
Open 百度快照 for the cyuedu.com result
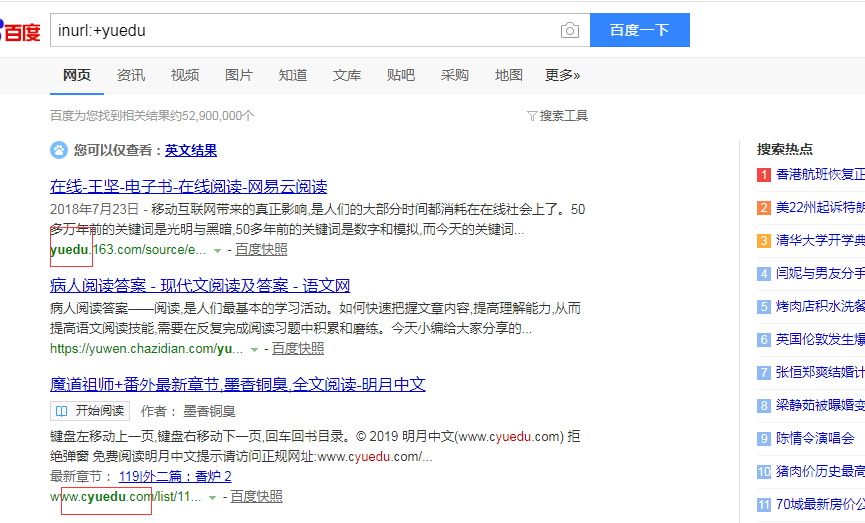[257, 497]
